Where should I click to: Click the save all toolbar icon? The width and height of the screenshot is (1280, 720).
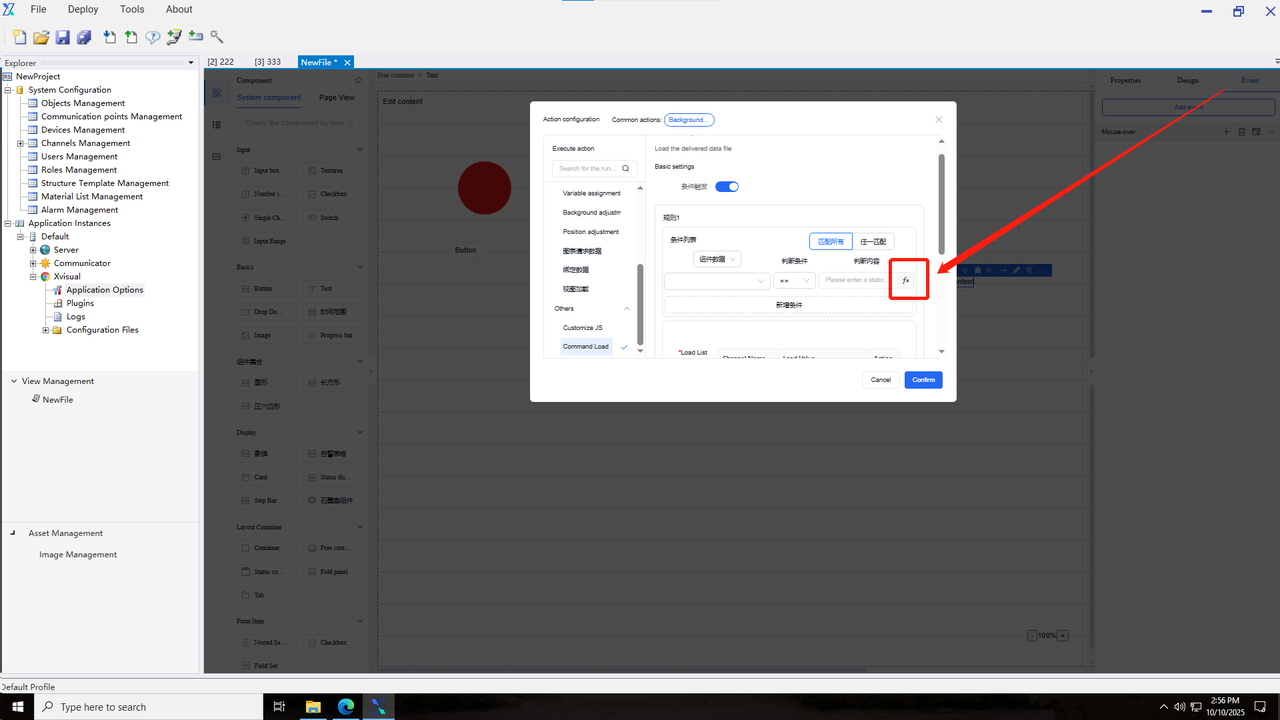tap(84, 37)
